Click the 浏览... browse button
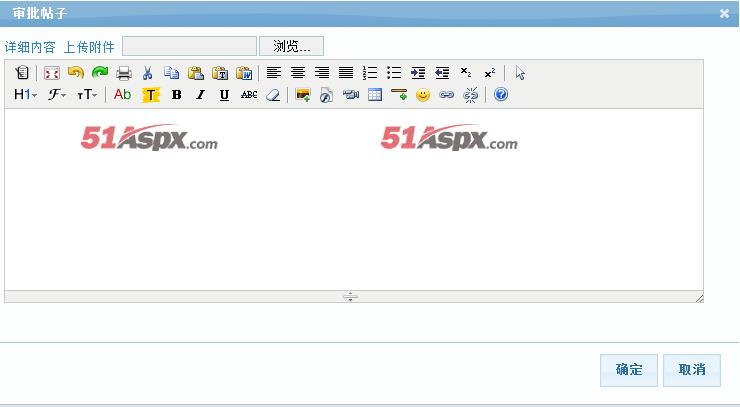Image resolution: width=740 pixels, height=407 pixels. (x=292, y=46)
